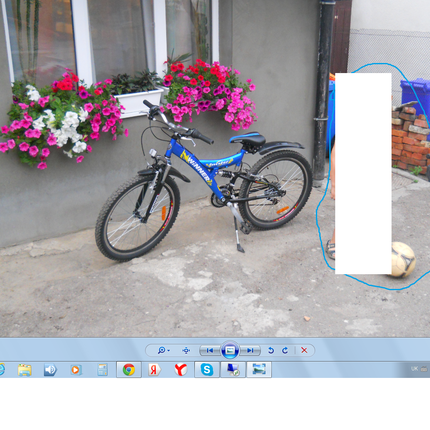Open the Yandex Я shortcut on the taskbar
This screenshot has width=430, height=430.
154,370
